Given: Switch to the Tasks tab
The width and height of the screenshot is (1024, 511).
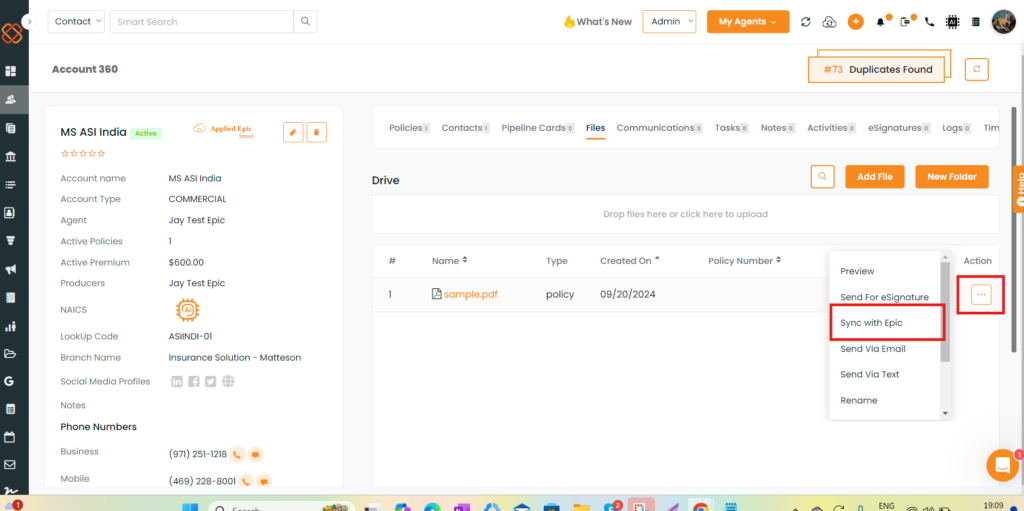Looking at the screenshot, I should coord(731,128).
